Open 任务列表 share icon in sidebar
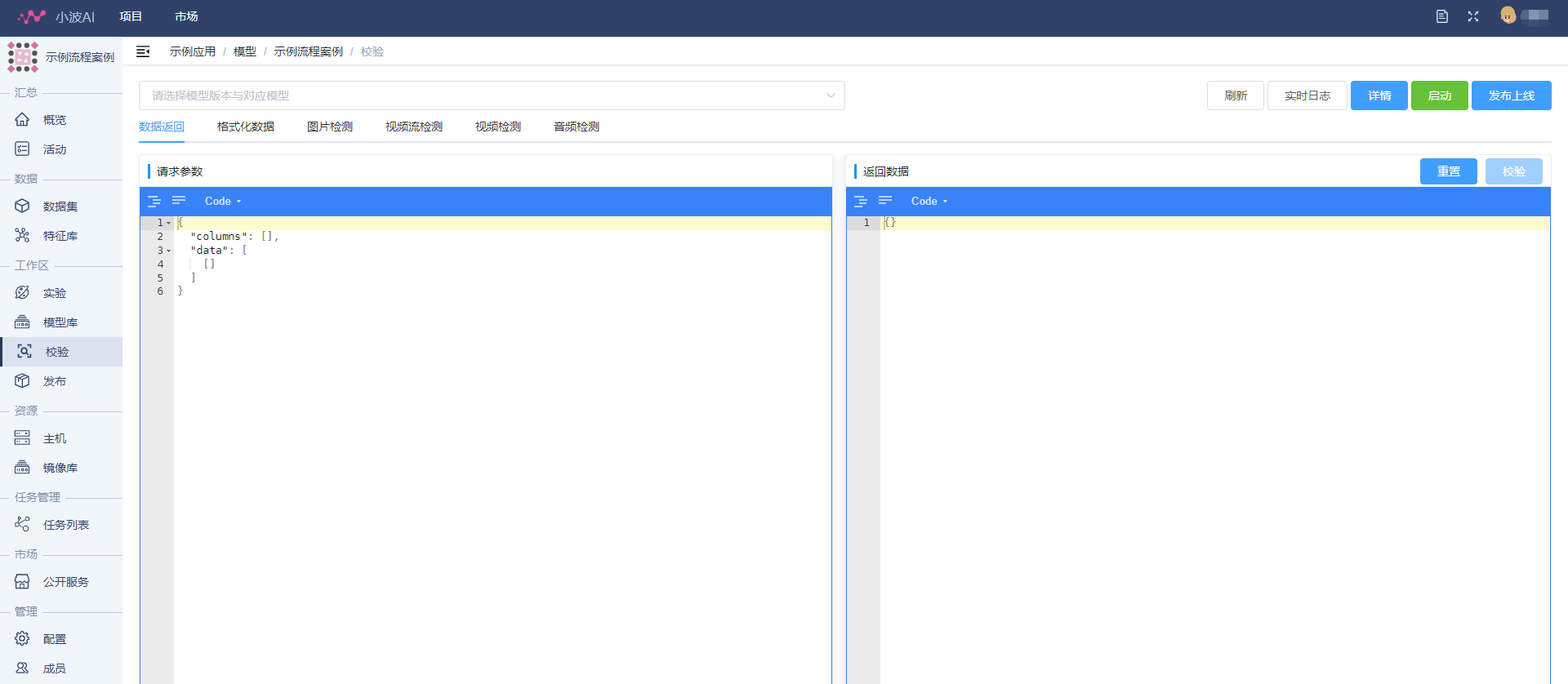This screenshot has height=684, width=1568. pyautogui.click(x=22, y=525)
